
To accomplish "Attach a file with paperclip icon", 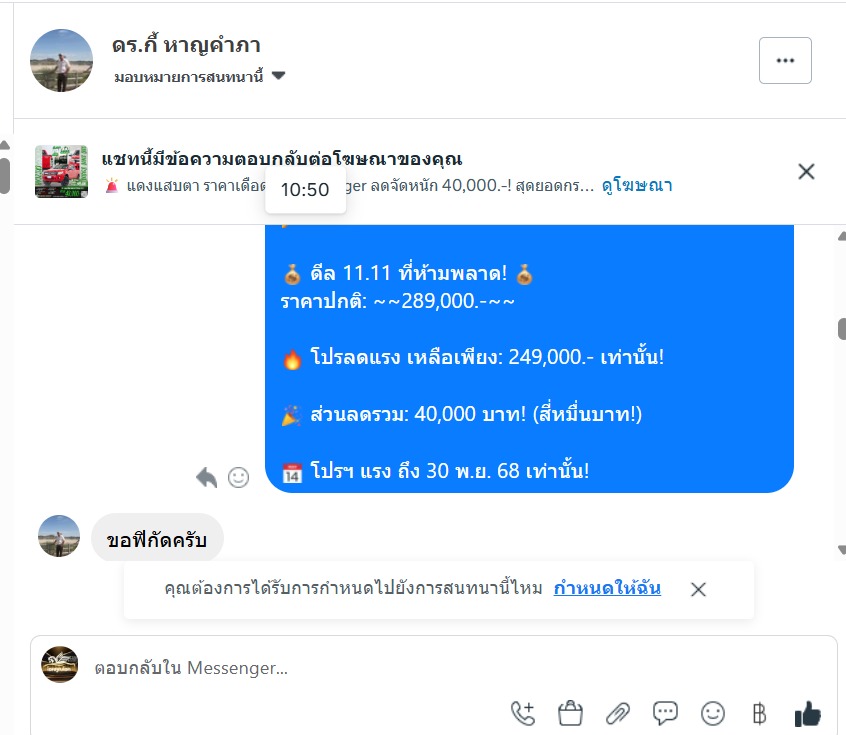I will [618, 713].
